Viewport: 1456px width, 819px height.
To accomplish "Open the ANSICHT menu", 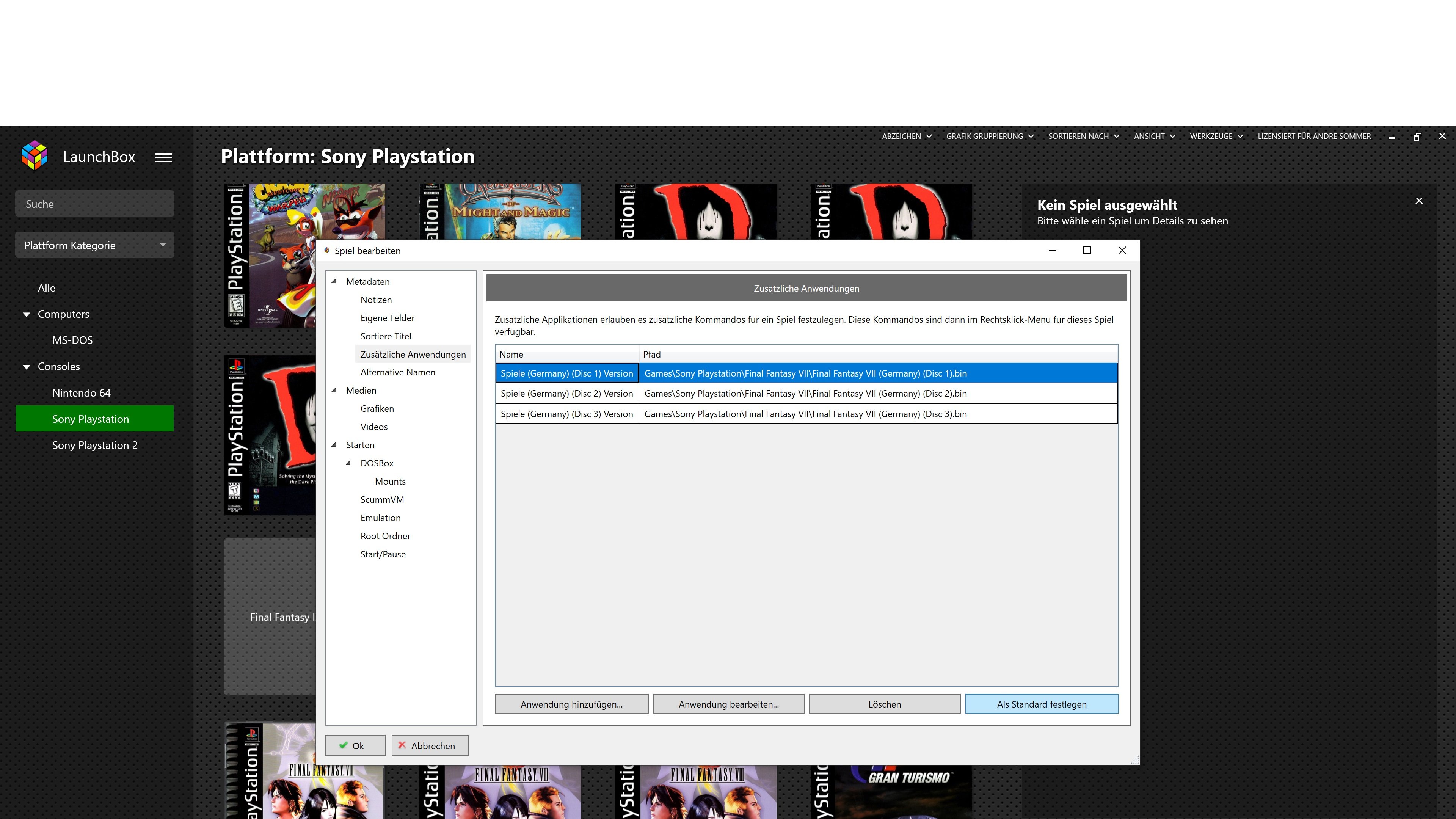I will click(x=1154, y=136).
